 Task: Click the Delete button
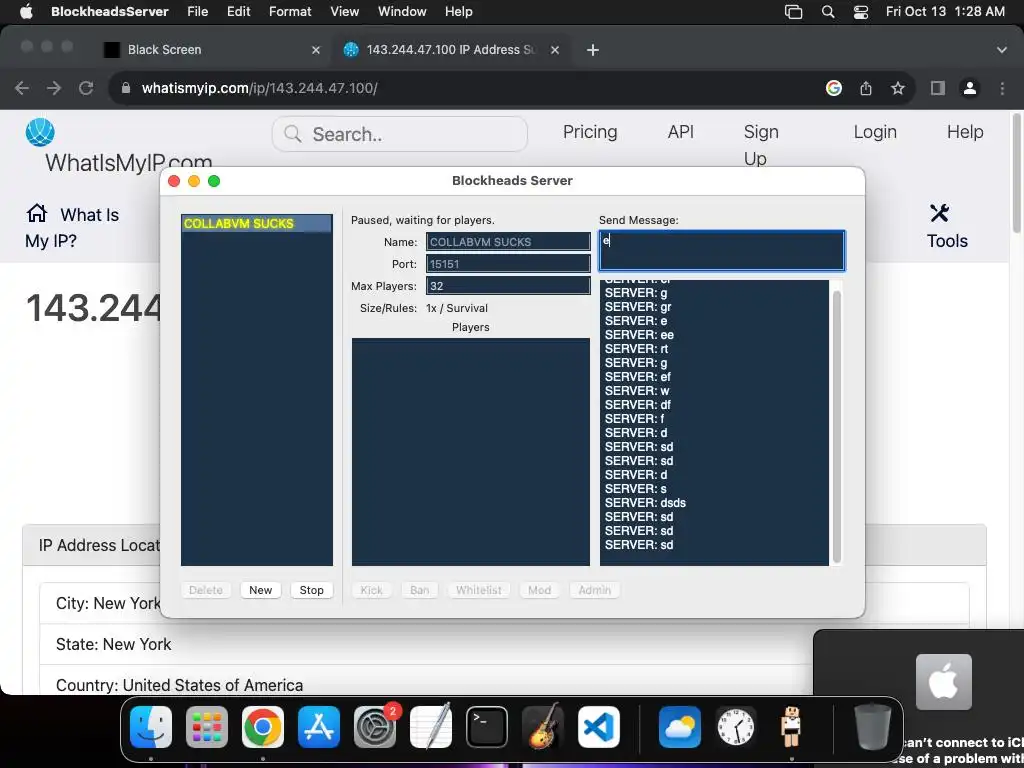pyautogui.click(x=206, y=590)
